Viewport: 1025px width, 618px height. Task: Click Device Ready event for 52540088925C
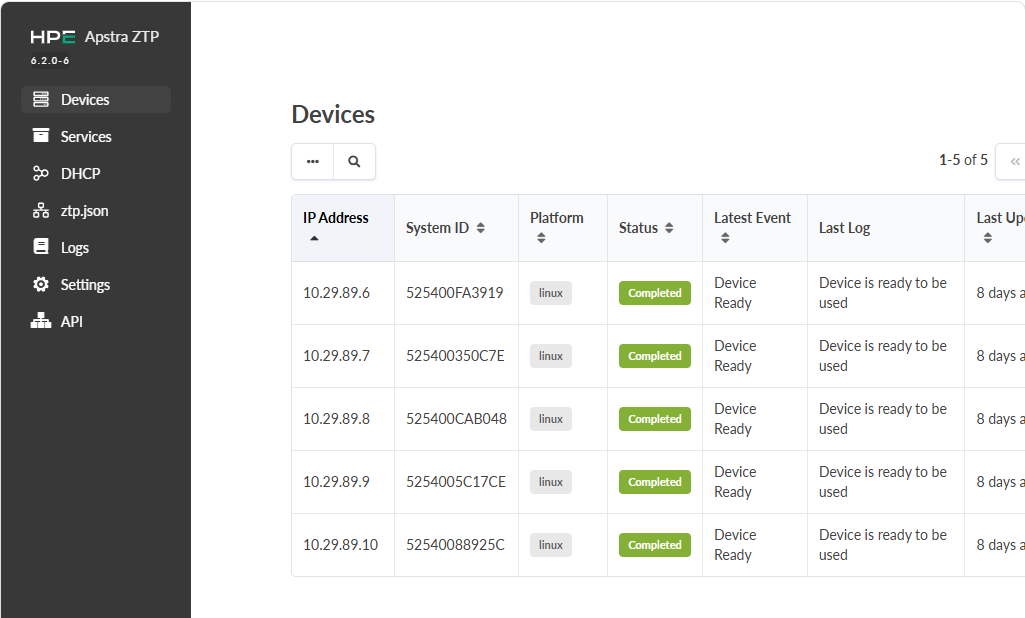pos(735,545)
